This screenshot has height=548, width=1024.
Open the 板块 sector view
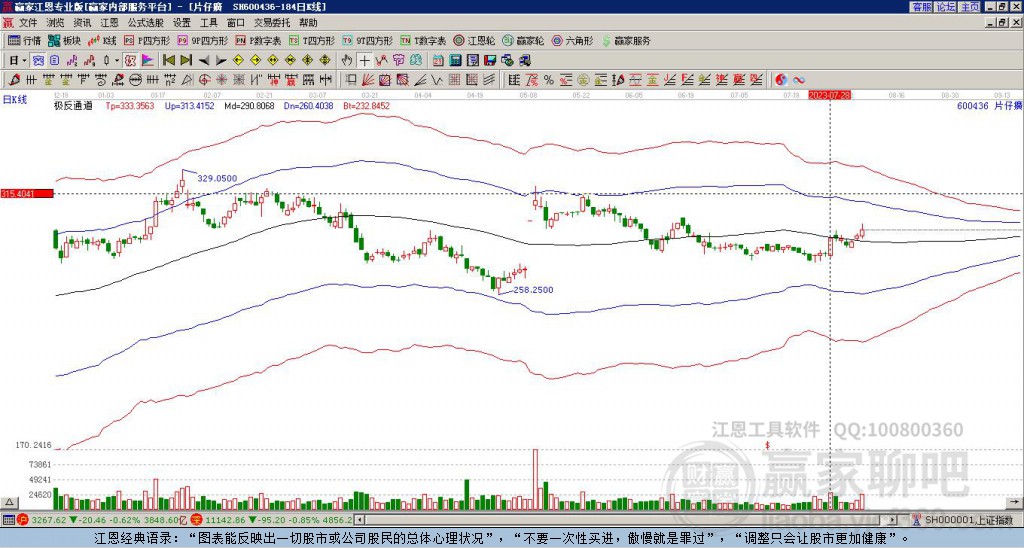pos(64,40)
